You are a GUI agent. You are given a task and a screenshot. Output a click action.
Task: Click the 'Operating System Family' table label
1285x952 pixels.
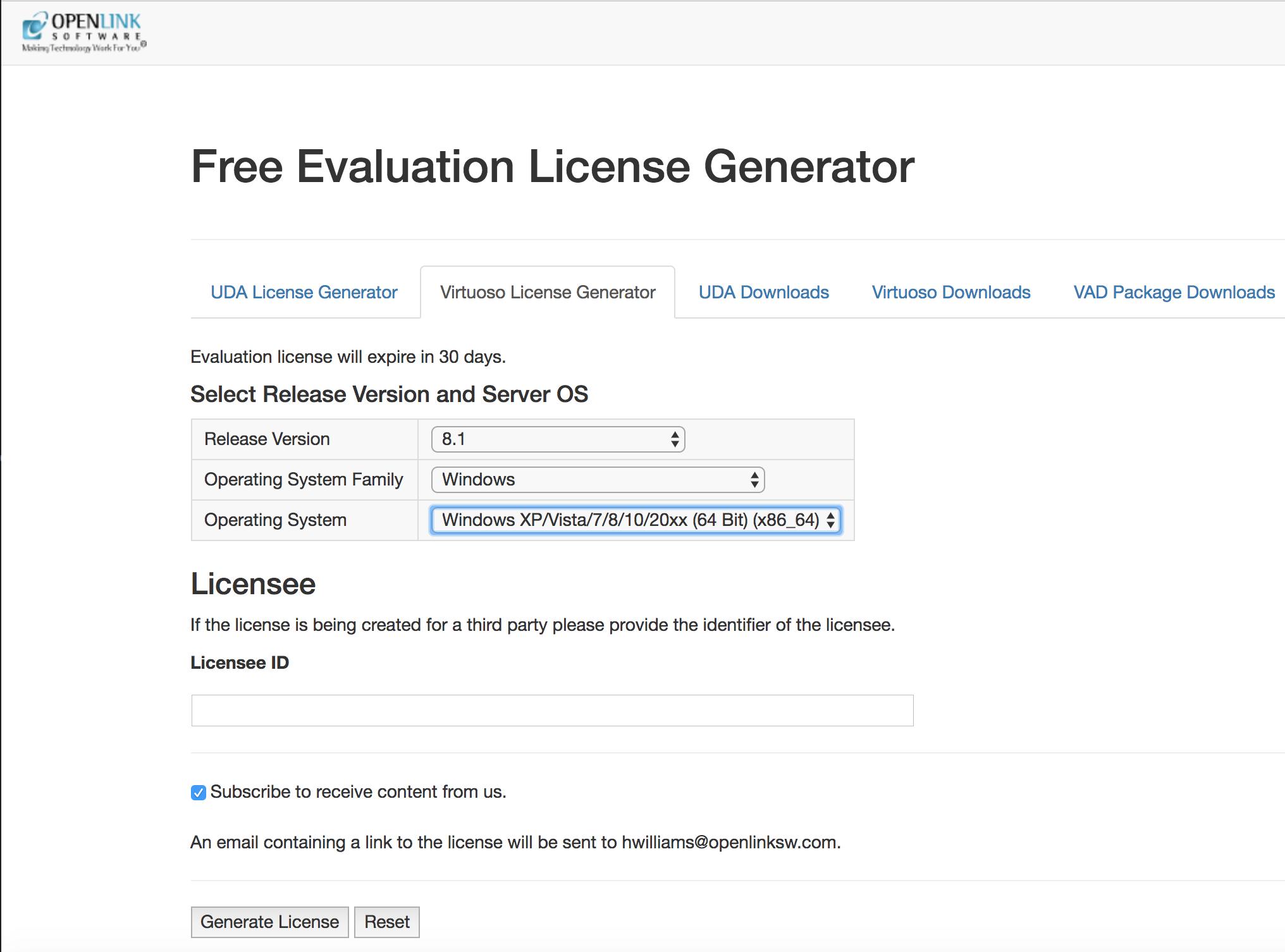pos(304,480)
